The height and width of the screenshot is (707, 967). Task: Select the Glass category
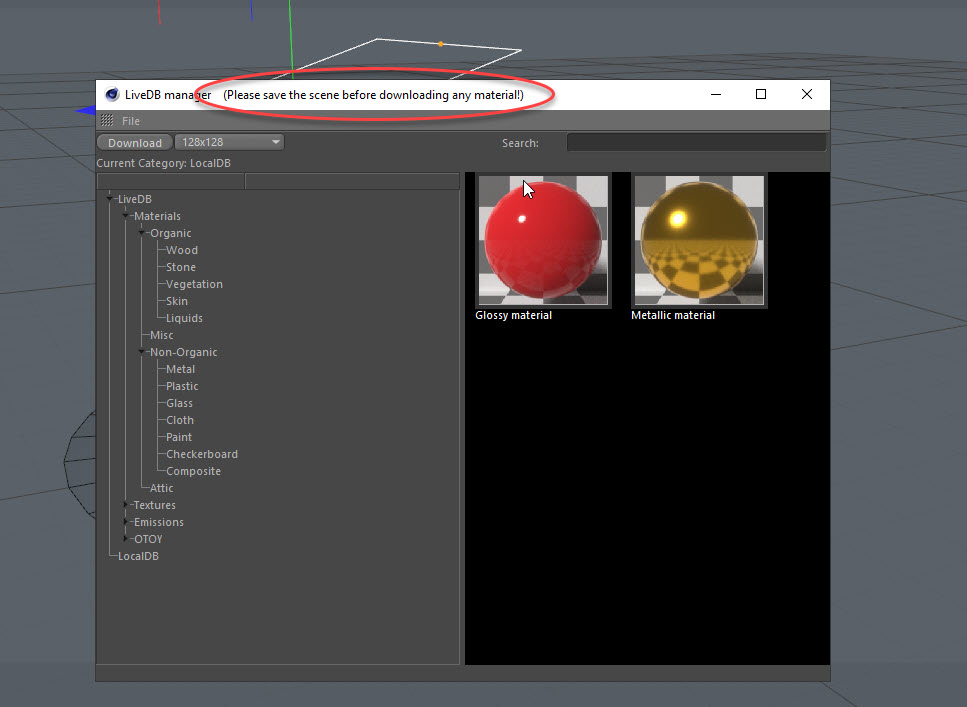pos(179,403)
